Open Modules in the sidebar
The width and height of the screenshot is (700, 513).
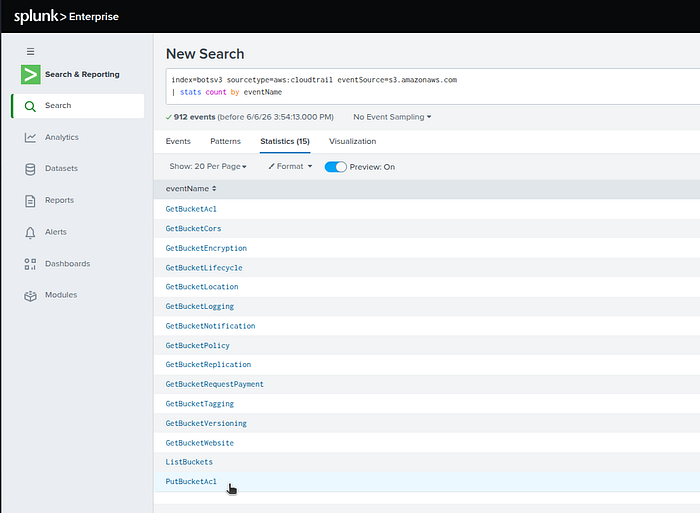tap(61, 295)
